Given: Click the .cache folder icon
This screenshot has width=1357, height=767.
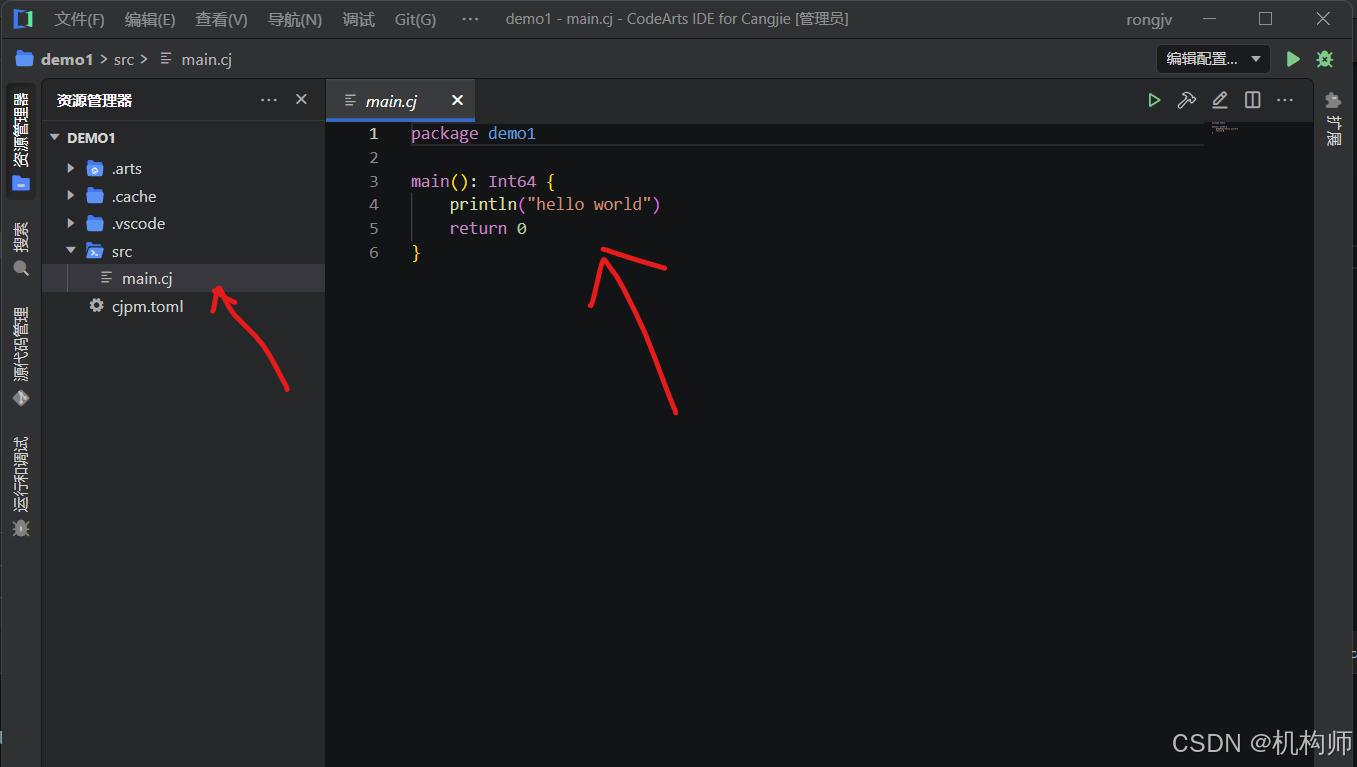Looking at the screenshot, I should click(x=95, y=196).
